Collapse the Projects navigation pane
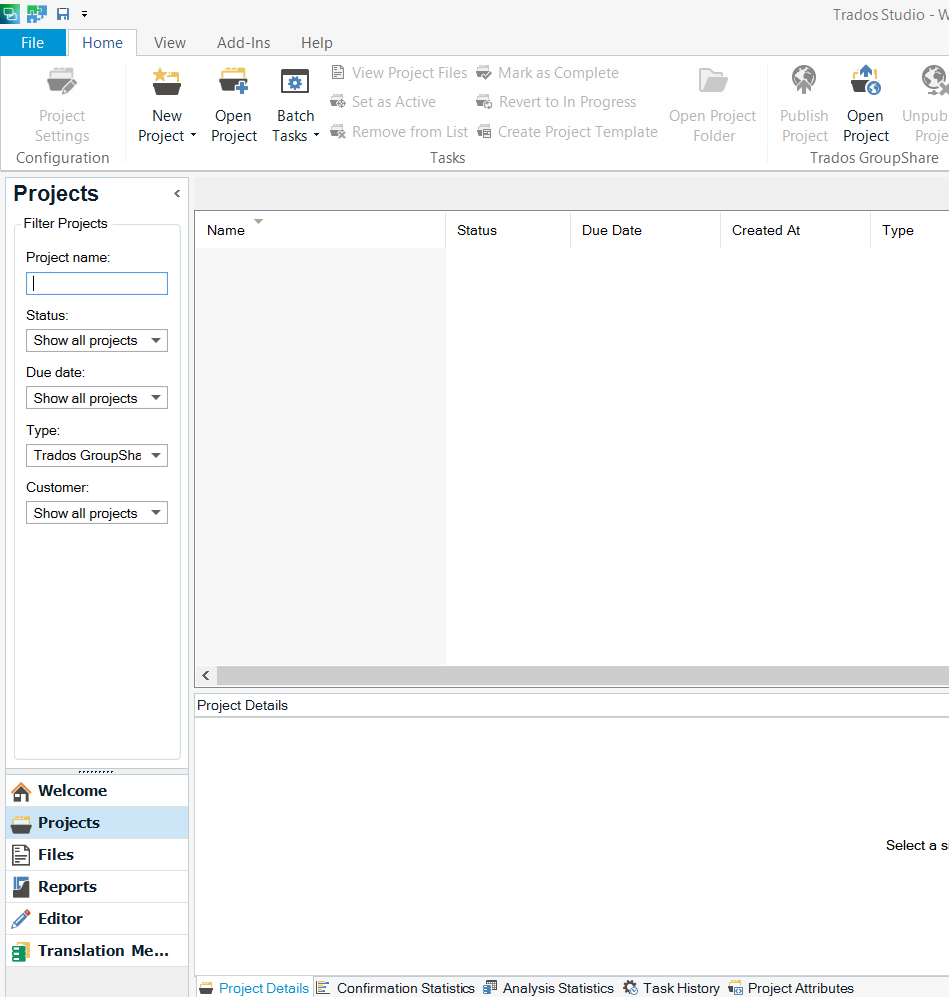 pos(177,193)
